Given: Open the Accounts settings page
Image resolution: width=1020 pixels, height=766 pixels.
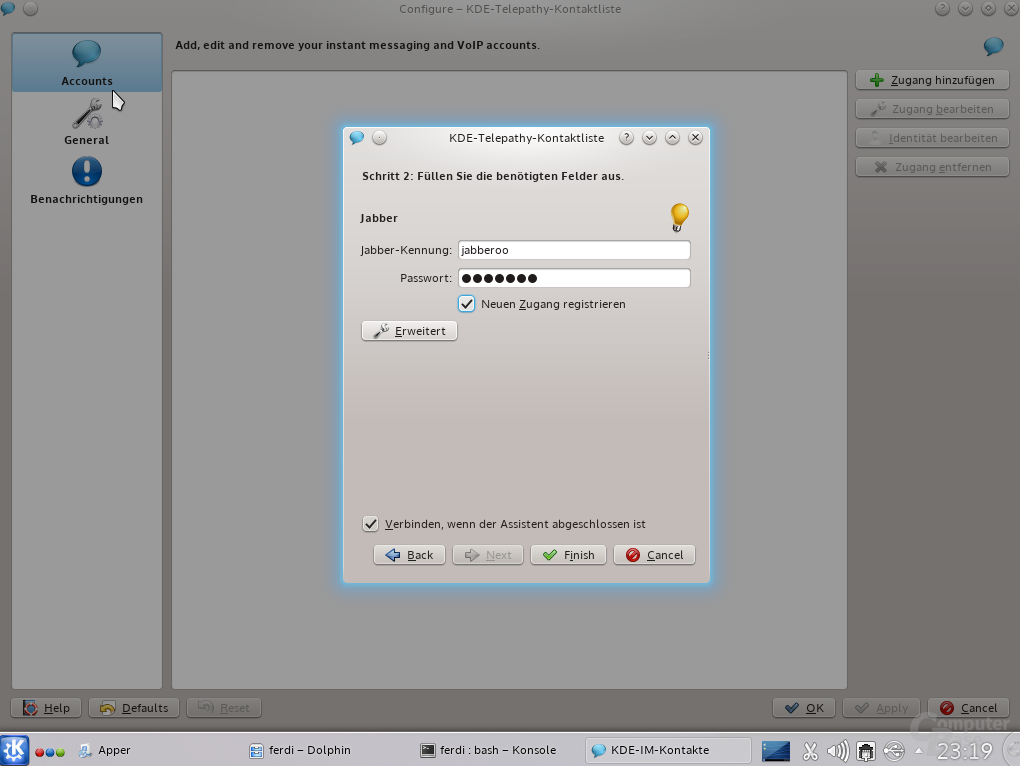Looking at the screenshot, I should click(x=87, y=62).
